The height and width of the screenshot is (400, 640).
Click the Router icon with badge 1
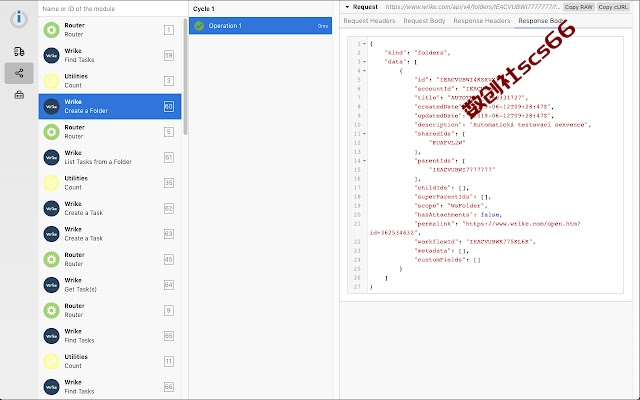pyautogui.click(x=51, y=30)
